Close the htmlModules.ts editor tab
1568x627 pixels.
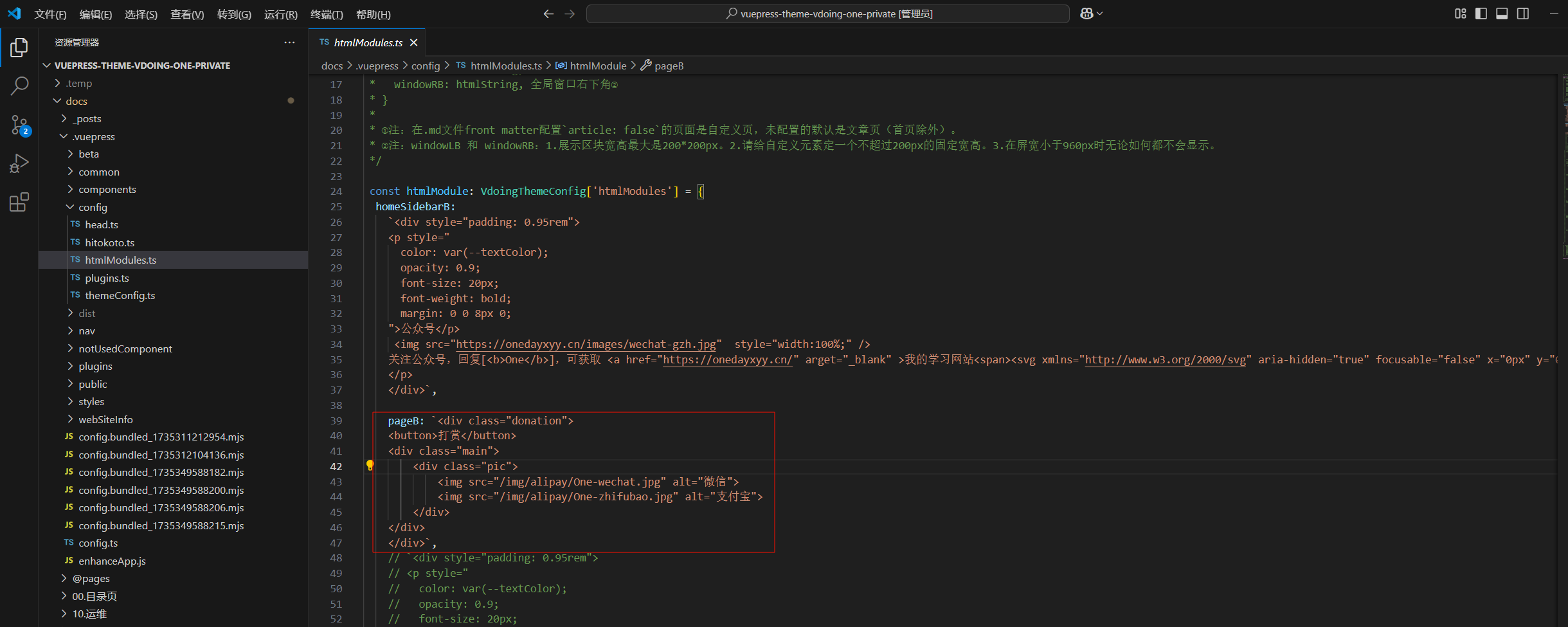[x=414, y=42]
